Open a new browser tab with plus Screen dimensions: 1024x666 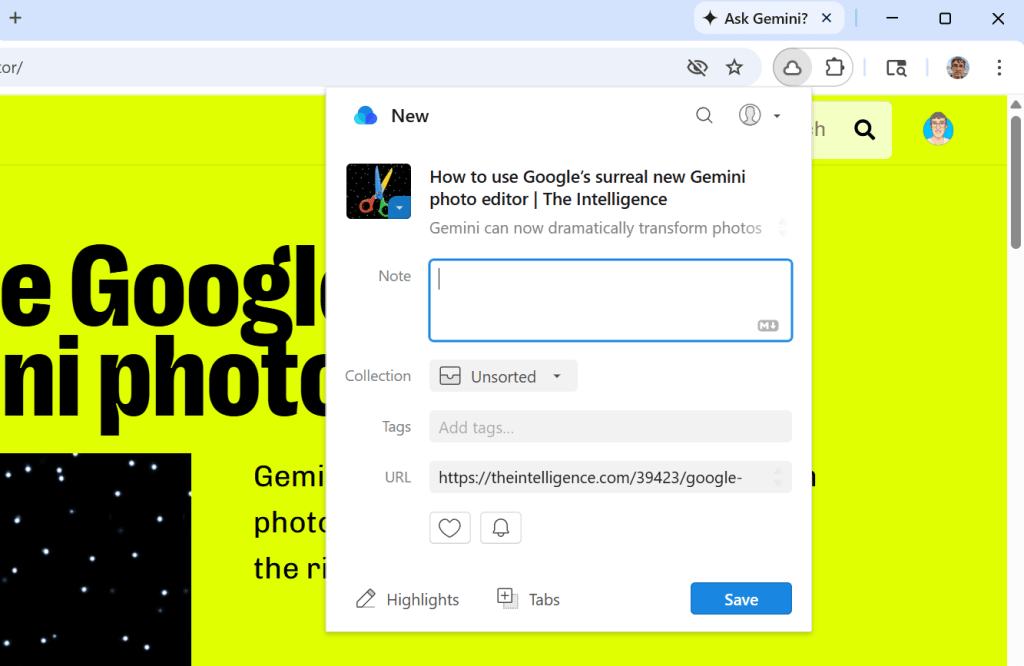point(15,18)
